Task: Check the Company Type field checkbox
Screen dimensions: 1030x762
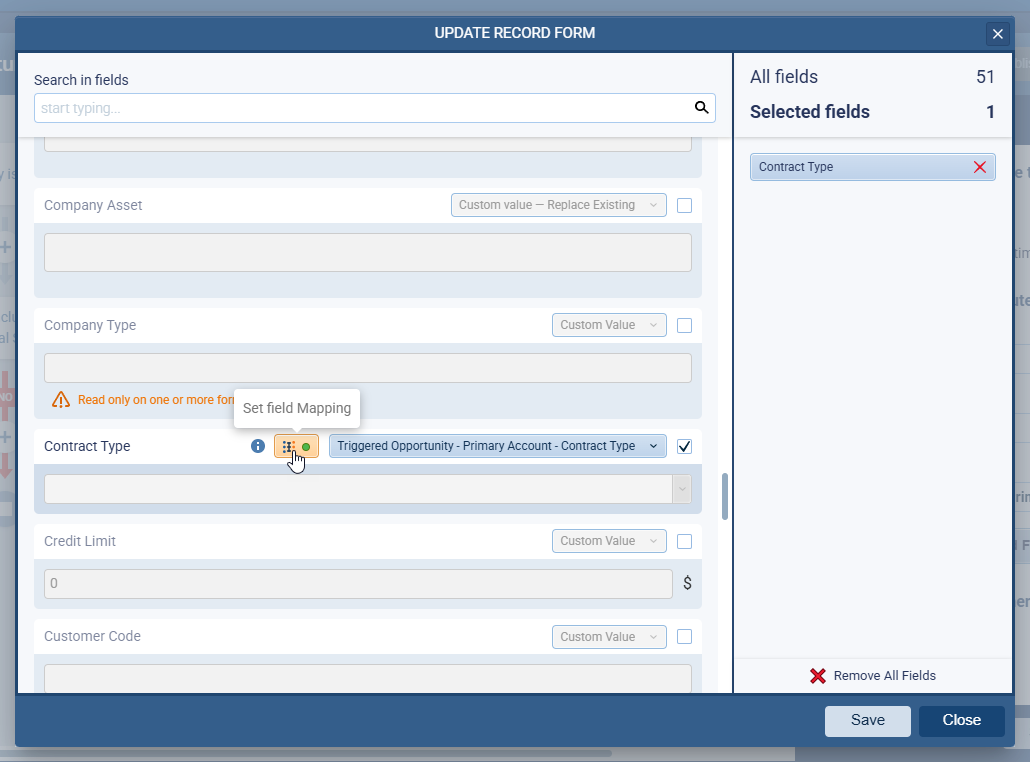Action: 684,326
